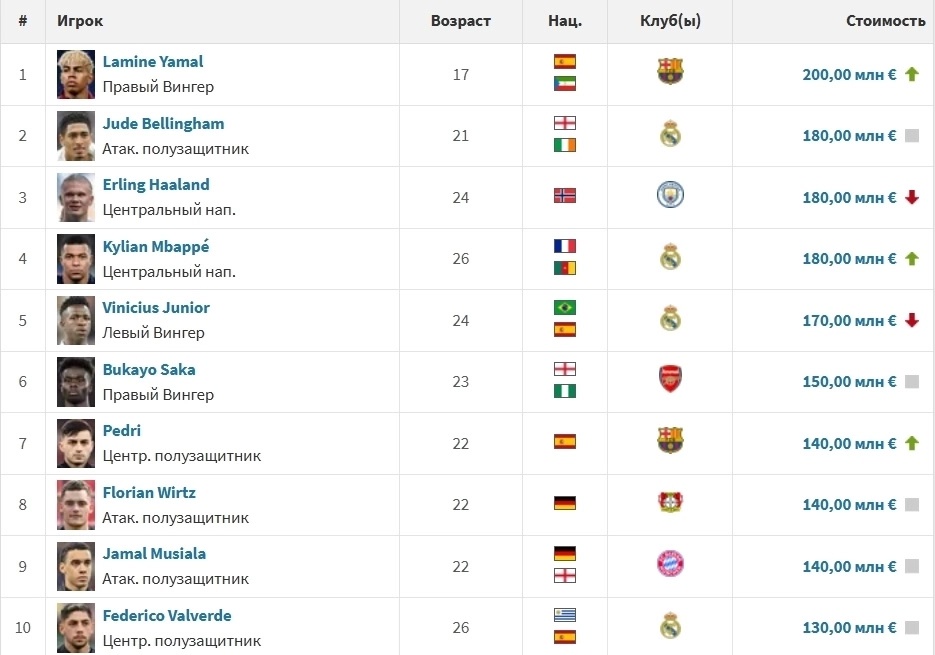The width and height of the screenshot is (935, 655).
Task: Click the green up arrow beside Yamal's value
Action: click(x=912, y=75)
